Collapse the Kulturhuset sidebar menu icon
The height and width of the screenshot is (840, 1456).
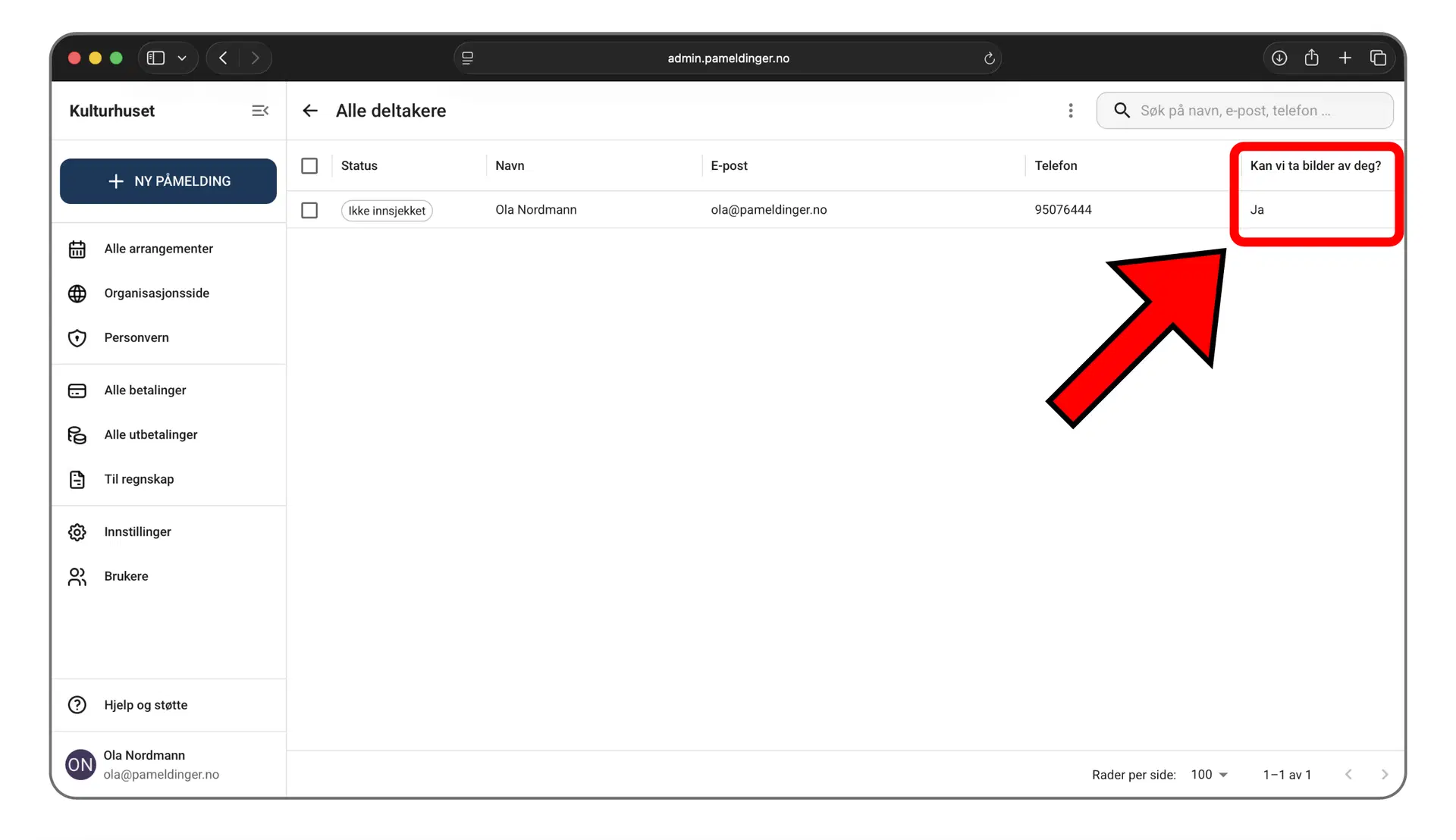(x=260, y=111)
